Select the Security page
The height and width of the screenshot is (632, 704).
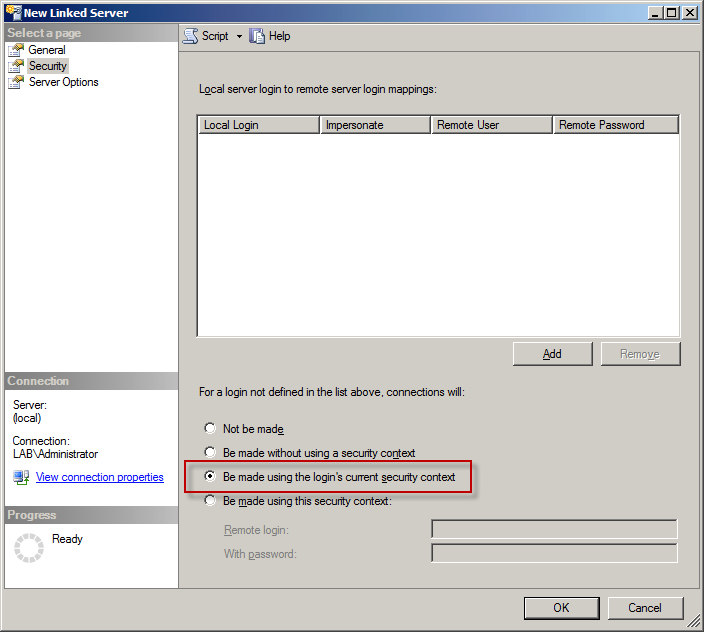[x=48, y=66]
